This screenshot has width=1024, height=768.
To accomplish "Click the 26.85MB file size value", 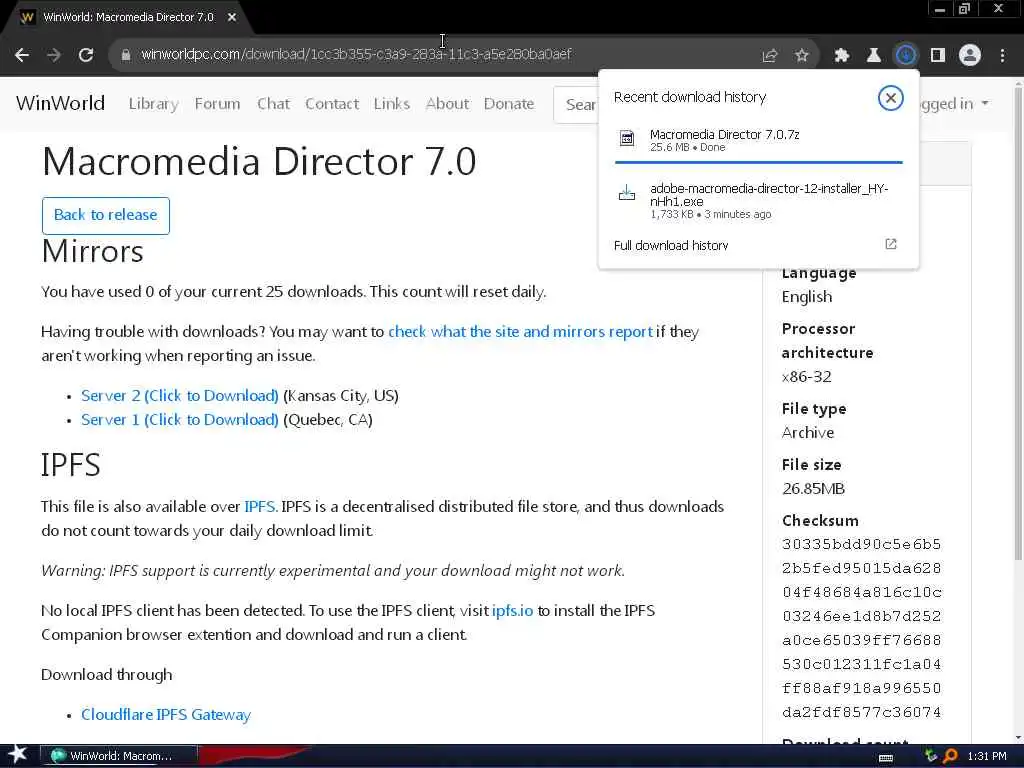I will point(813,489).
